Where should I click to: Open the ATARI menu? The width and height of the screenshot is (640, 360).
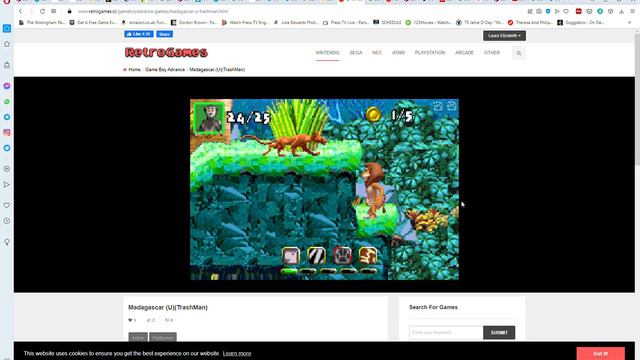coord(398,53)
